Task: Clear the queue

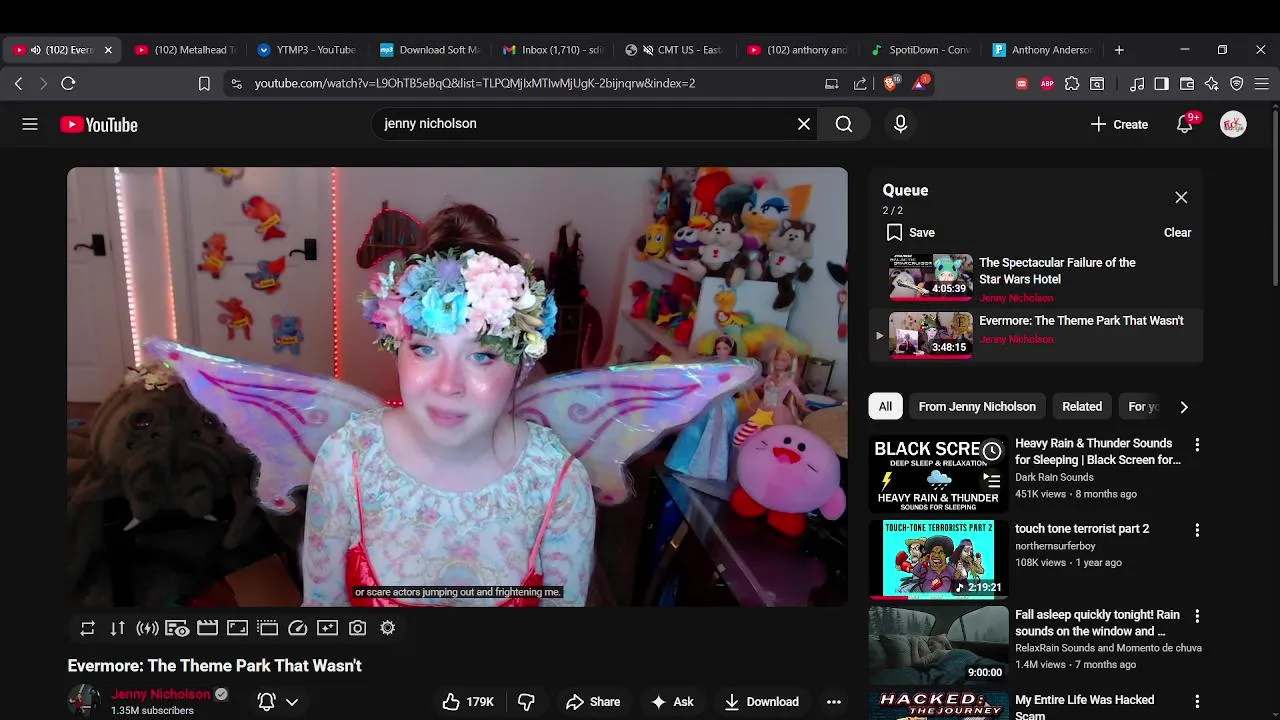Action: [x=1177, y=233]
